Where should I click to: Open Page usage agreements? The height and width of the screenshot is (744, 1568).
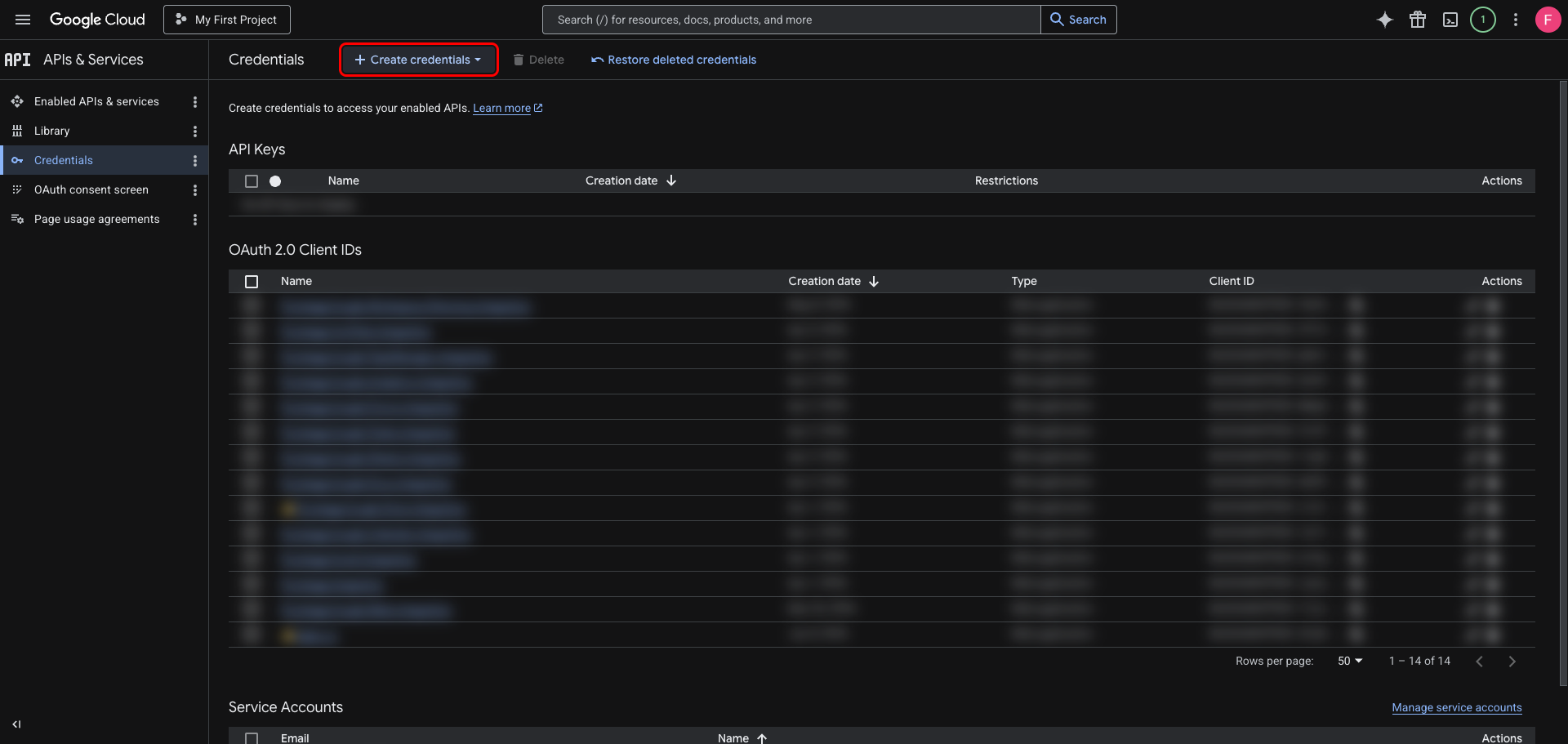pyautogui.click(x=97, y=219)
